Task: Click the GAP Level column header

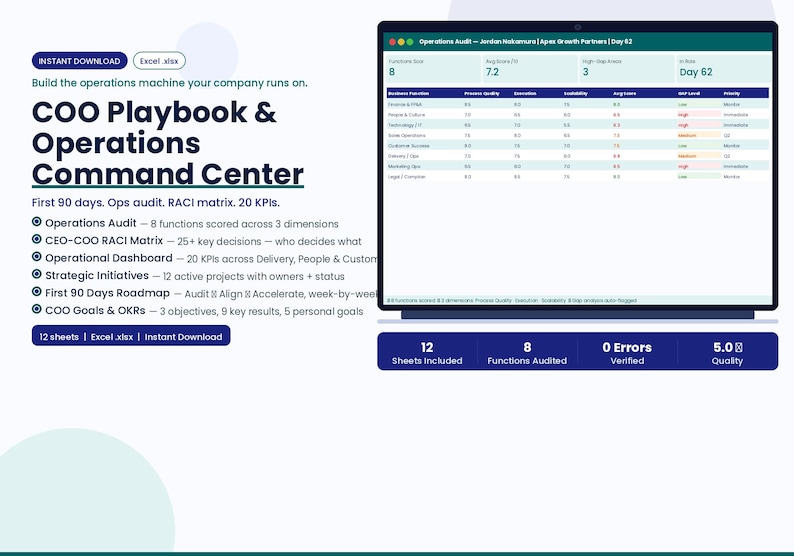Action: coord(689,94)
